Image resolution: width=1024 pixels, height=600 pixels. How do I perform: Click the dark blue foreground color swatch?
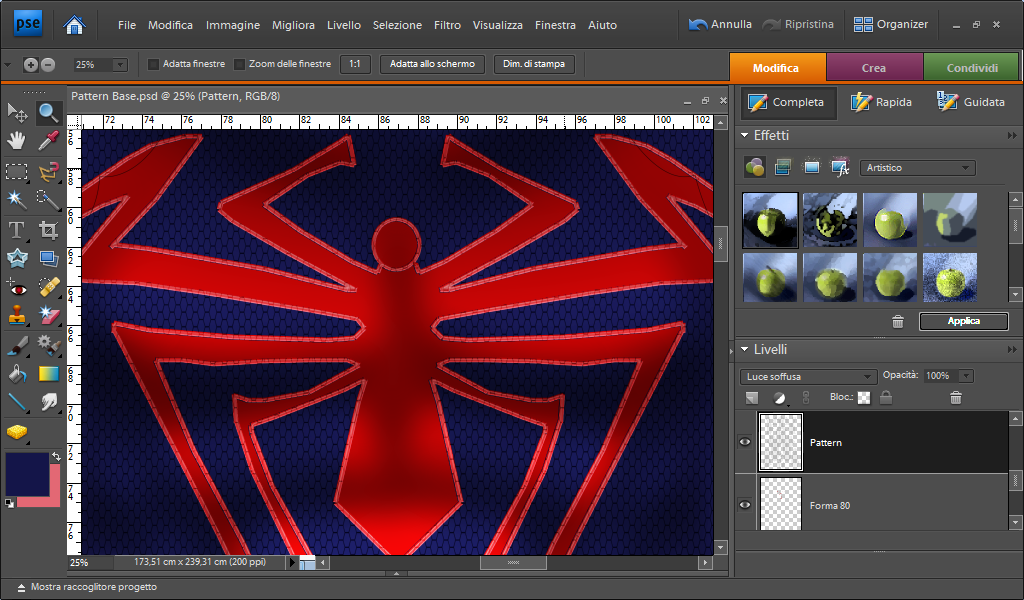(27, 474)
